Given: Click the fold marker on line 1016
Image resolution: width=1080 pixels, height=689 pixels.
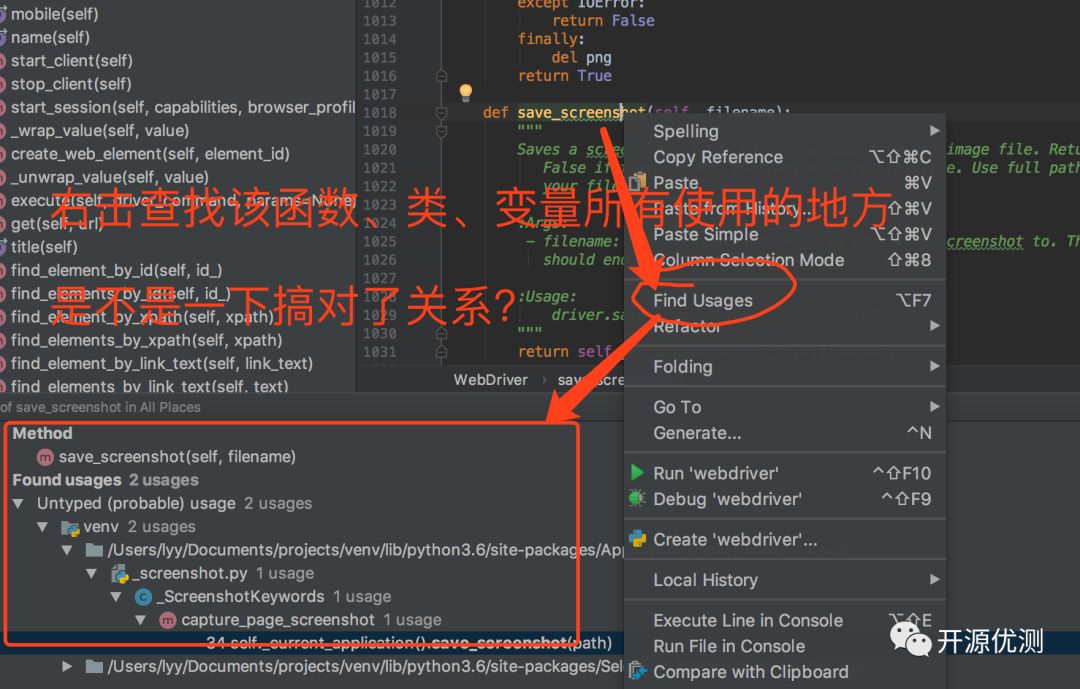Looking at the screenshot, I should coord(442,76).
